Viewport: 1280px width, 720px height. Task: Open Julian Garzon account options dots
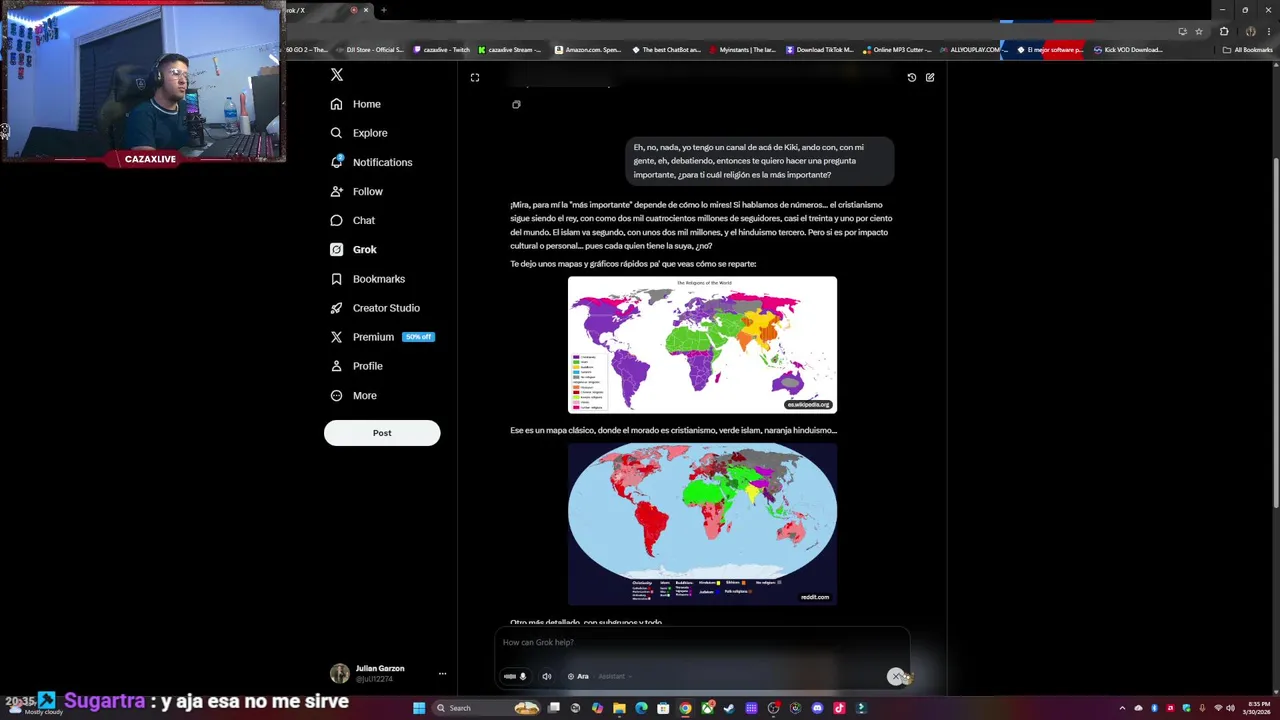[442, 673]
